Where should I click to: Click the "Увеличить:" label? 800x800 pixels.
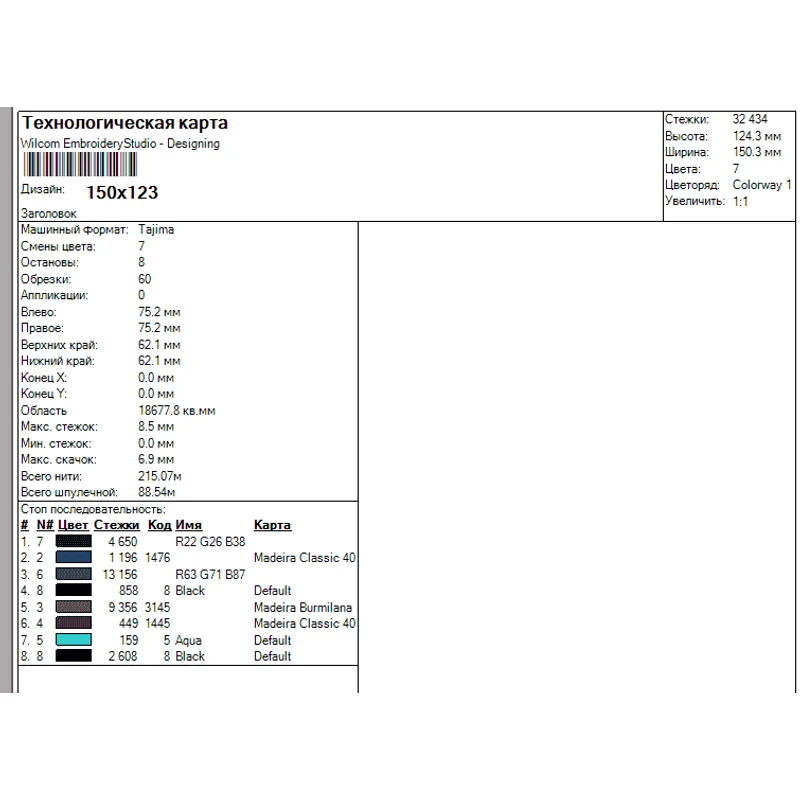(x=695, y=201)
